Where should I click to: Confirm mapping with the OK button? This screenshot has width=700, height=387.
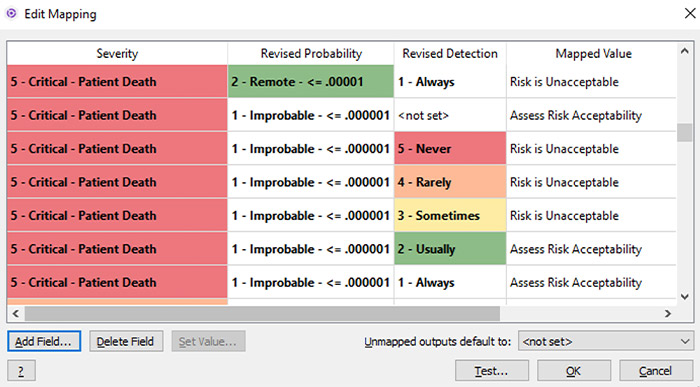[574, 371]
